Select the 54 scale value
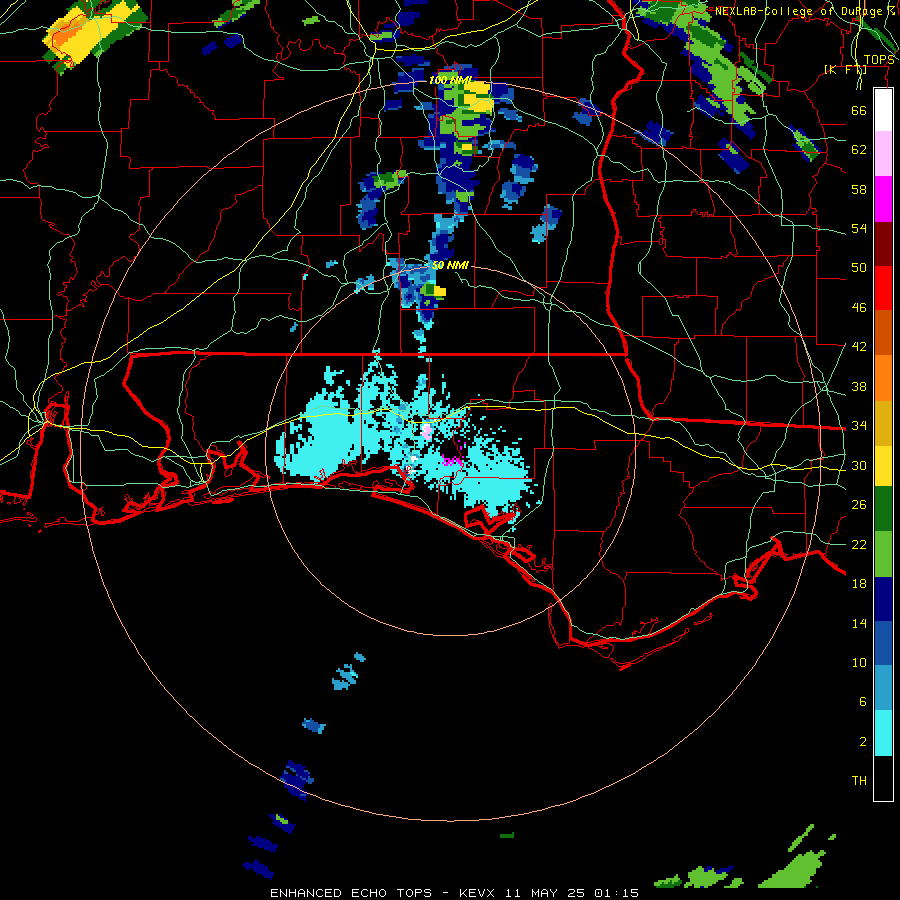Screen dimensions: 900x900 click(859, 228)
